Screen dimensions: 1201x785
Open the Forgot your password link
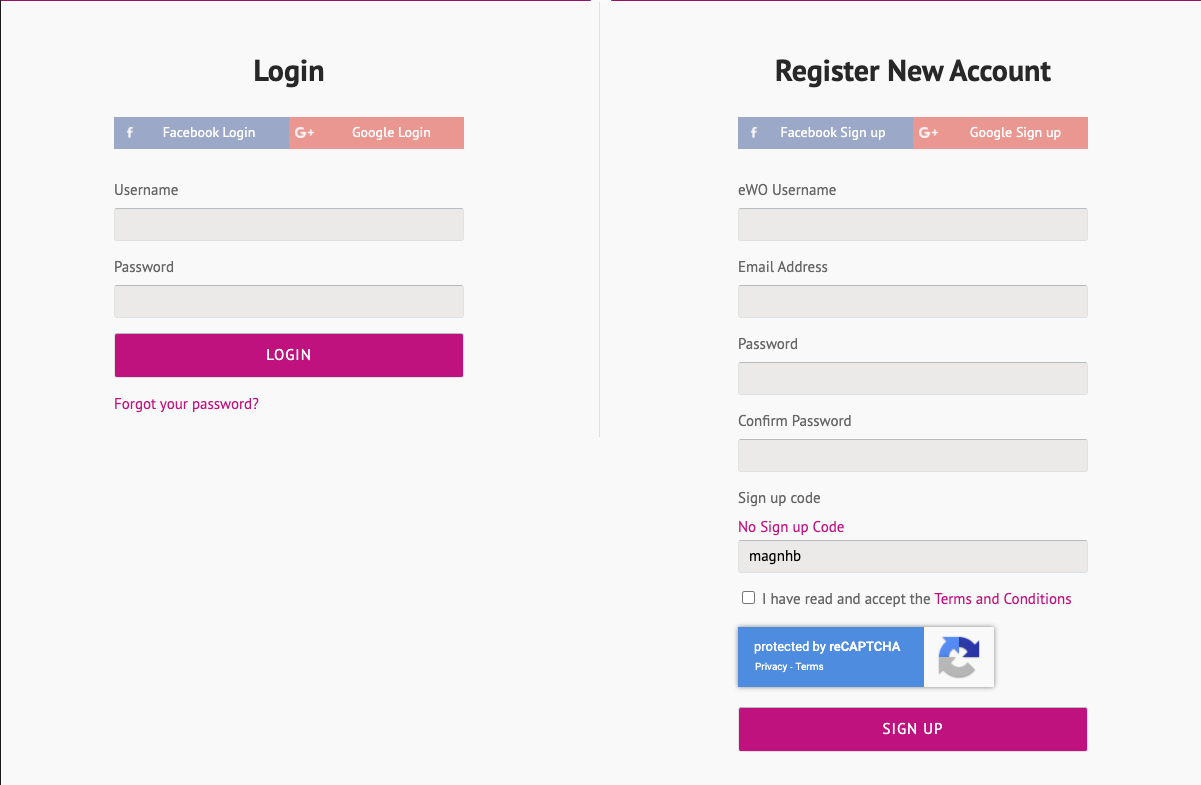coord(186,404)
